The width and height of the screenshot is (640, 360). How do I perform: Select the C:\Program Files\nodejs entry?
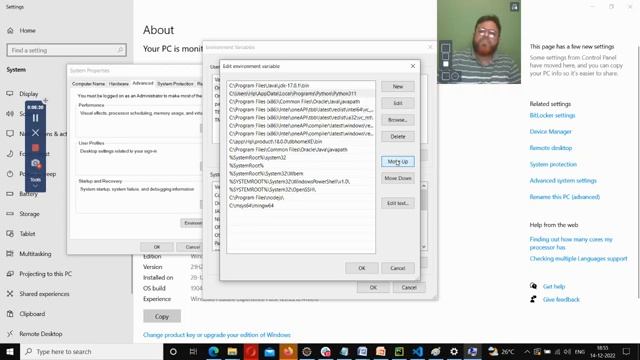301,198
